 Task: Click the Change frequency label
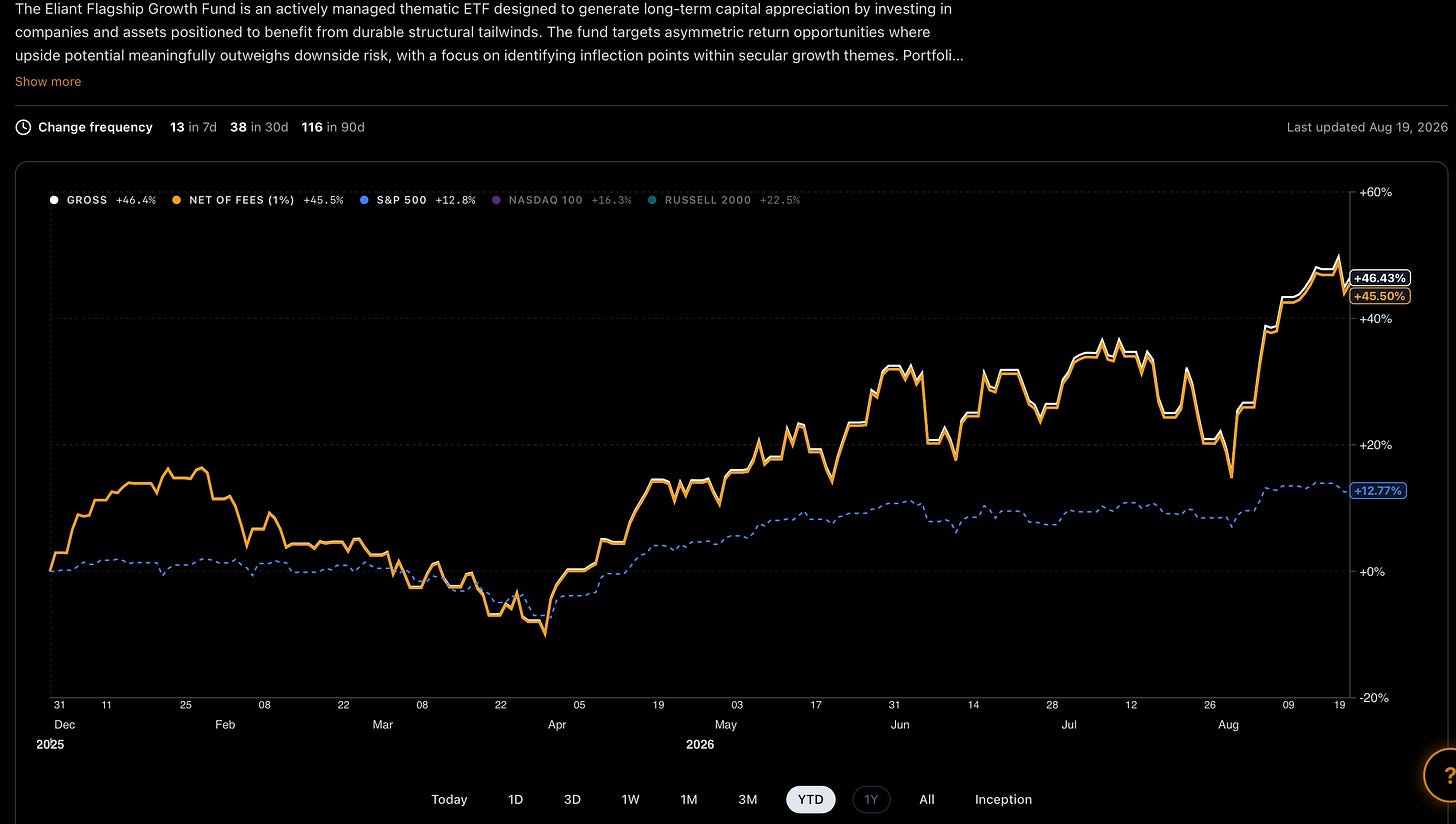(95, 128)
